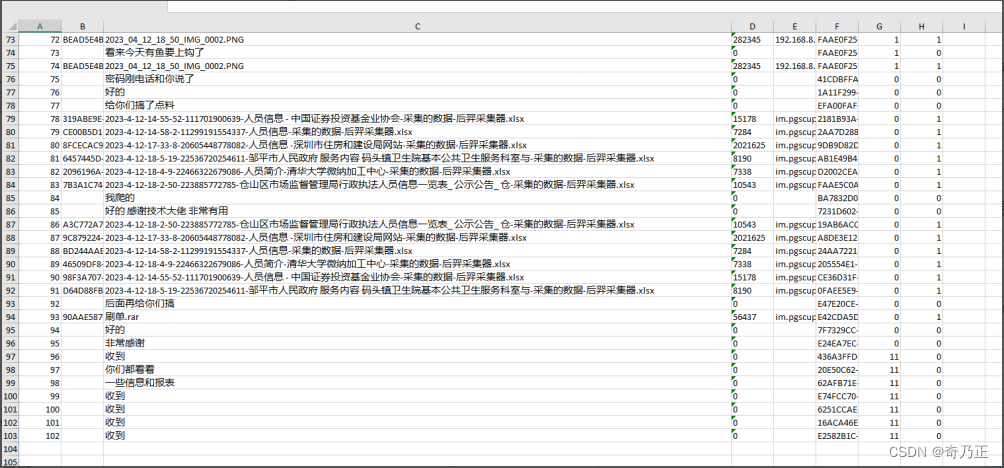Click the '56437' size cell
Viewport: 1004px width, 468px height.
pos(752,317)
